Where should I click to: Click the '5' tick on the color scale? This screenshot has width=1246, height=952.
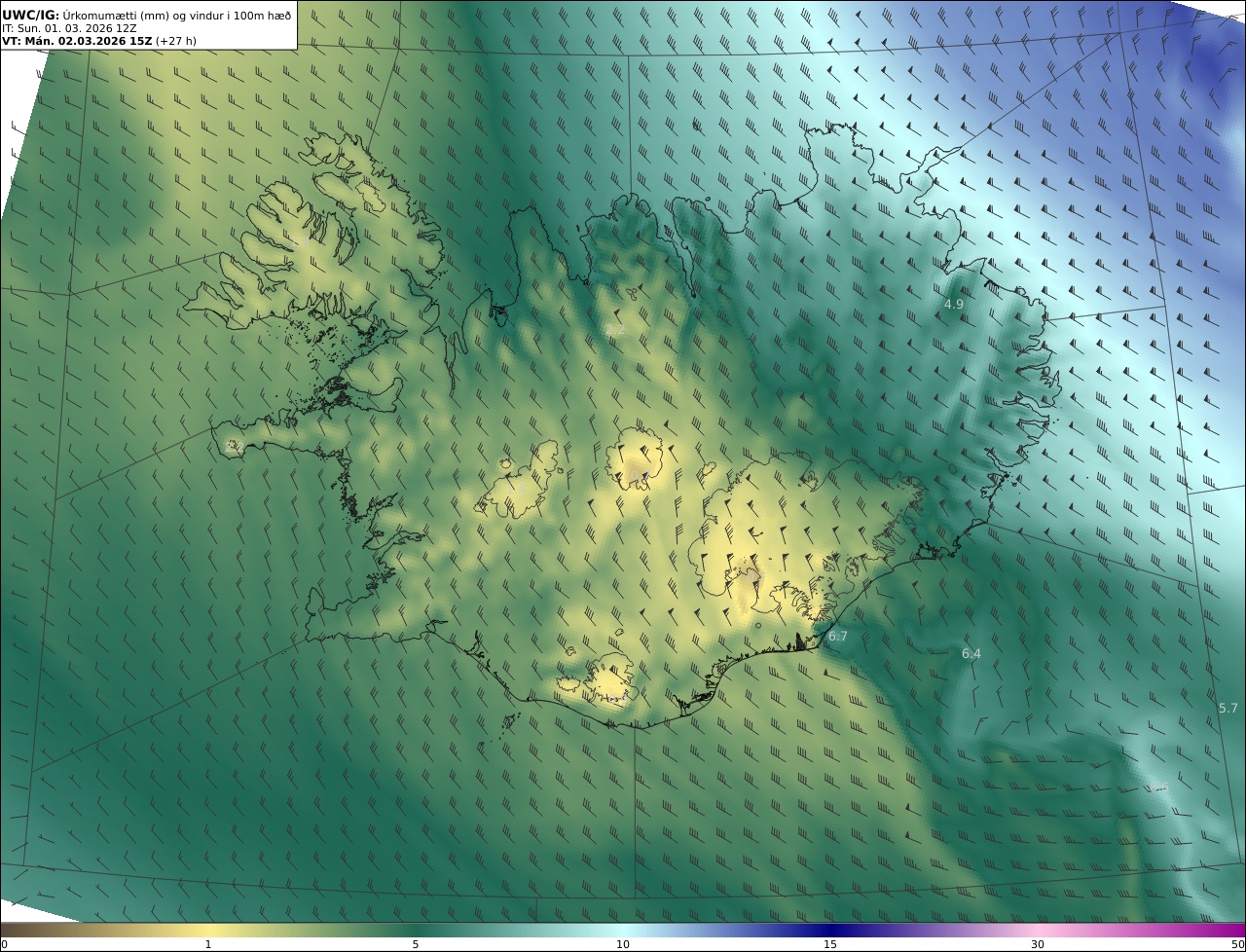[x=416, y=945]
